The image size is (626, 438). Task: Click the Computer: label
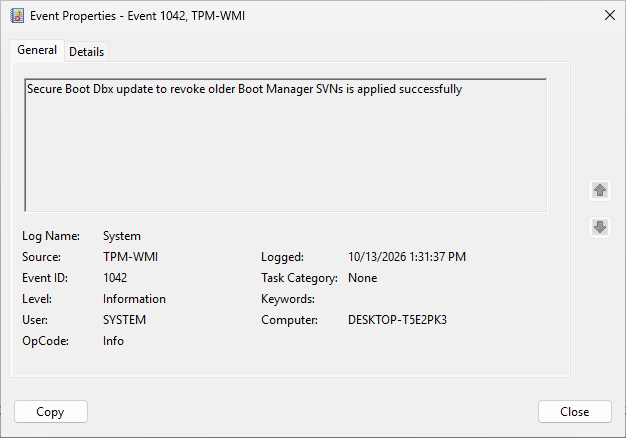[x=289, y=320]
